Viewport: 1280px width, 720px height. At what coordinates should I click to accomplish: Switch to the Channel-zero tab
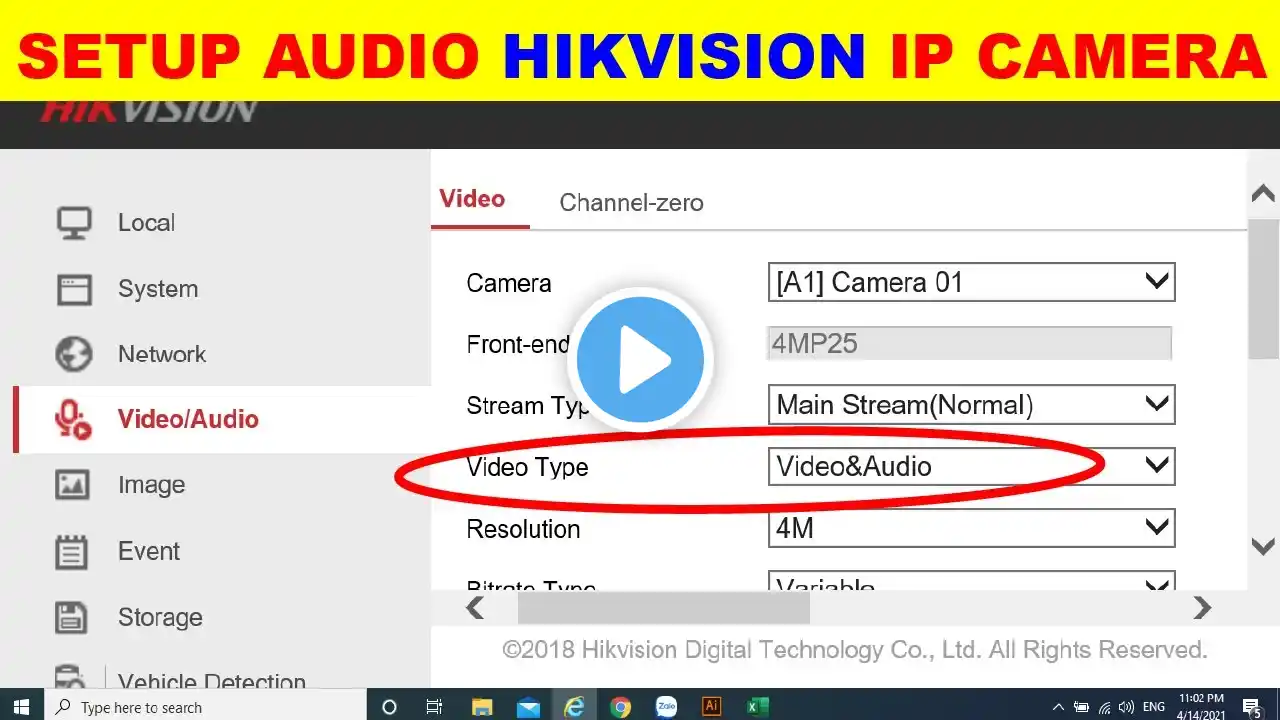pos(631,203)
